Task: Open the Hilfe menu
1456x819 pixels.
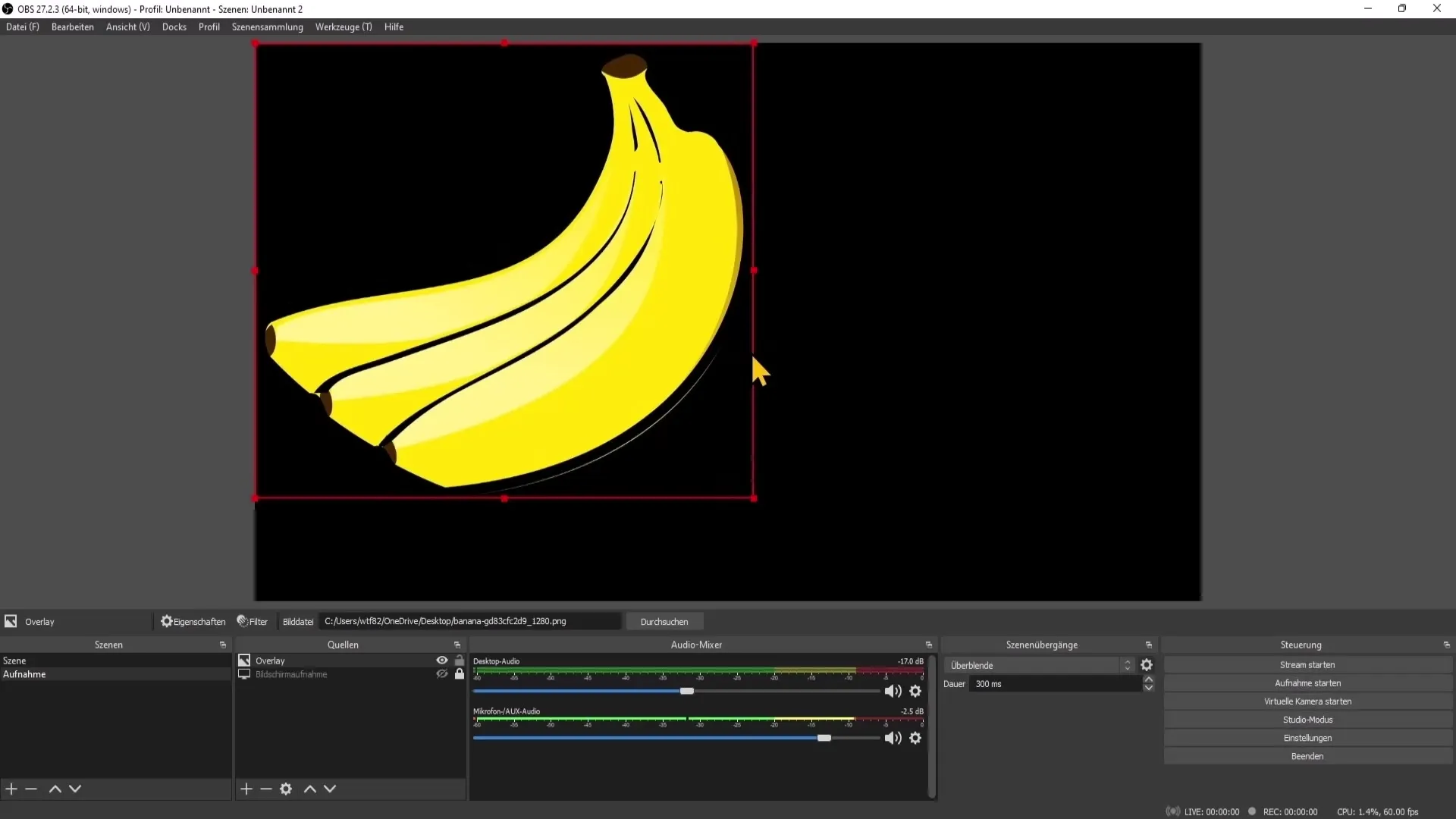Action: pos(394,27)
